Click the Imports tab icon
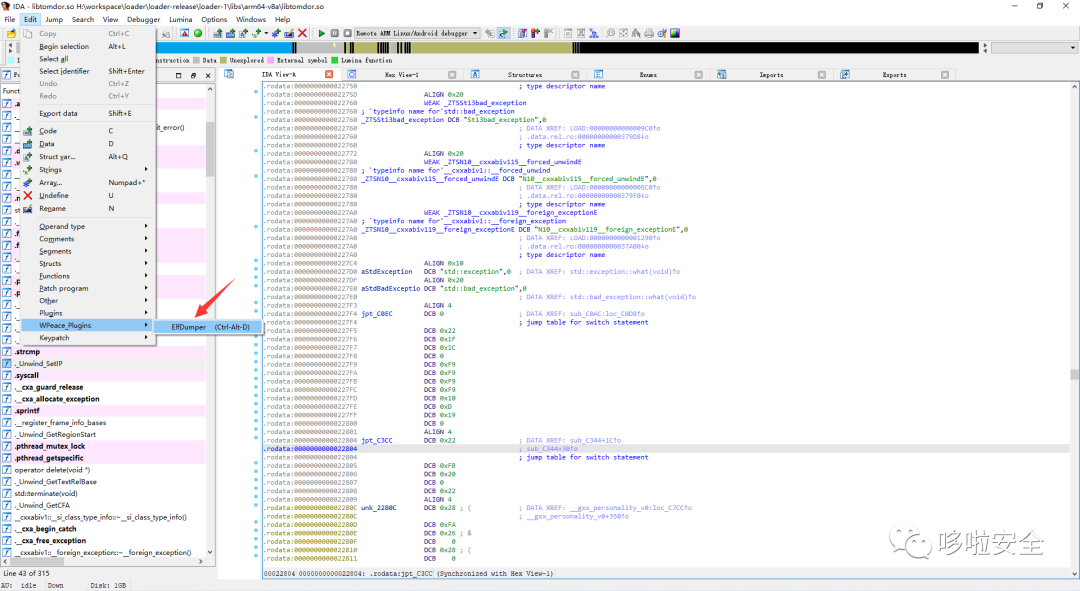 [721, 74]
